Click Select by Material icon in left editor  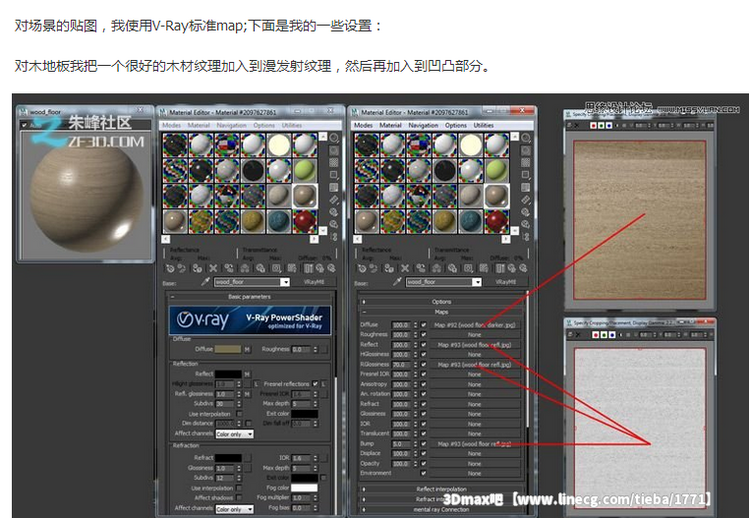(334, 224)
